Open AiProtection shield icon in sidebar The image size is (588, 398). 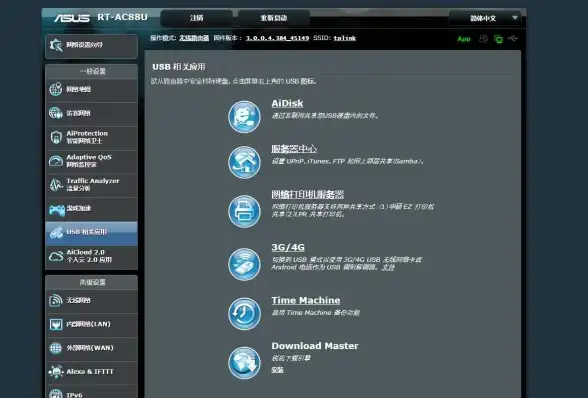(x=56, y=137)
